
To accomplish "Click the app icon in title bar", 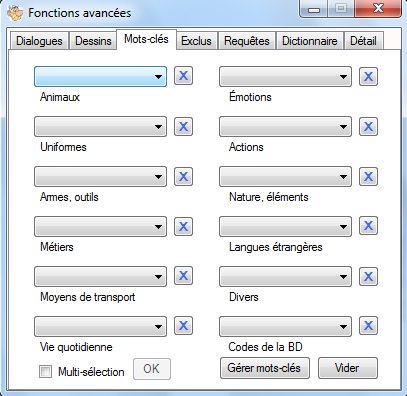I will 15,13.
